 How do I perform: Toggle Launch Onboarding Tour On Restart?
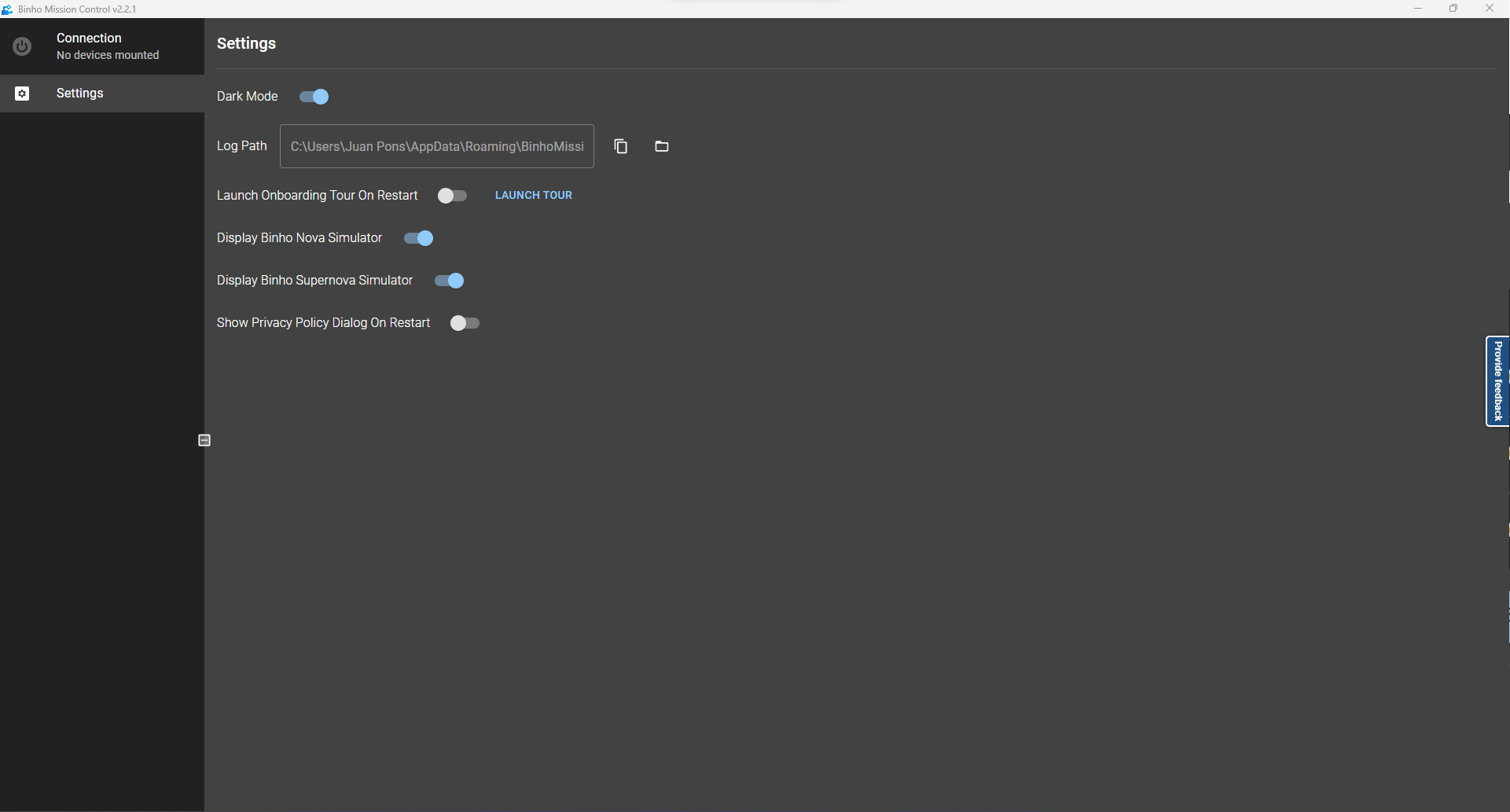pos(453,196)
